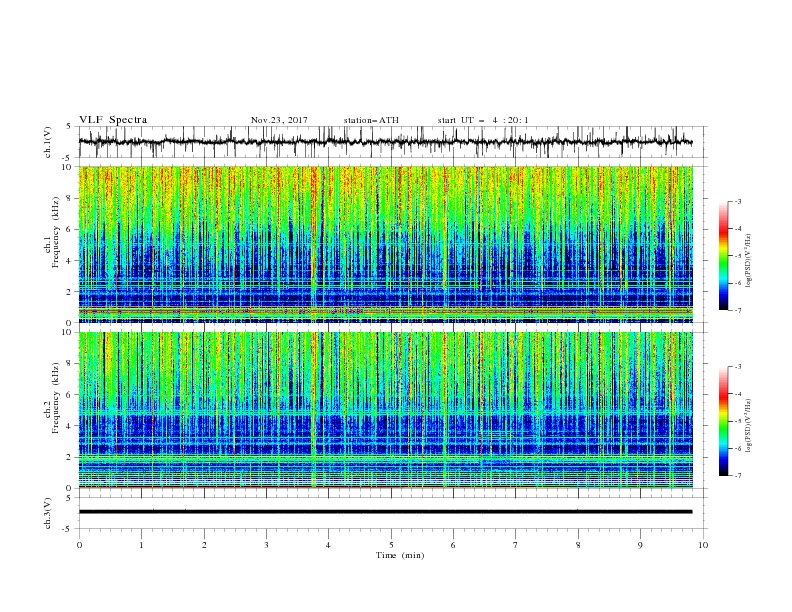This screenshot has width=792, height=612.
Task: Click the time axis tick label "5"
Action: (x=391, y=545)
